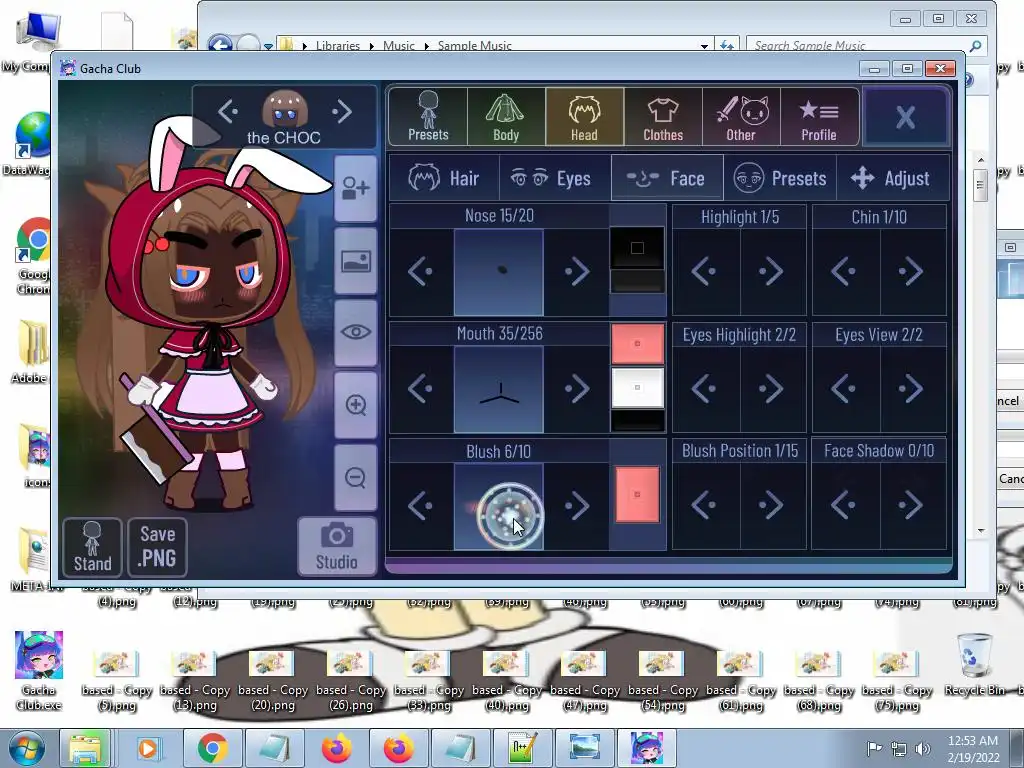1024x768 pixels.
Task: Toggle Eyes Highlight with left arrow
Action: 705,389
